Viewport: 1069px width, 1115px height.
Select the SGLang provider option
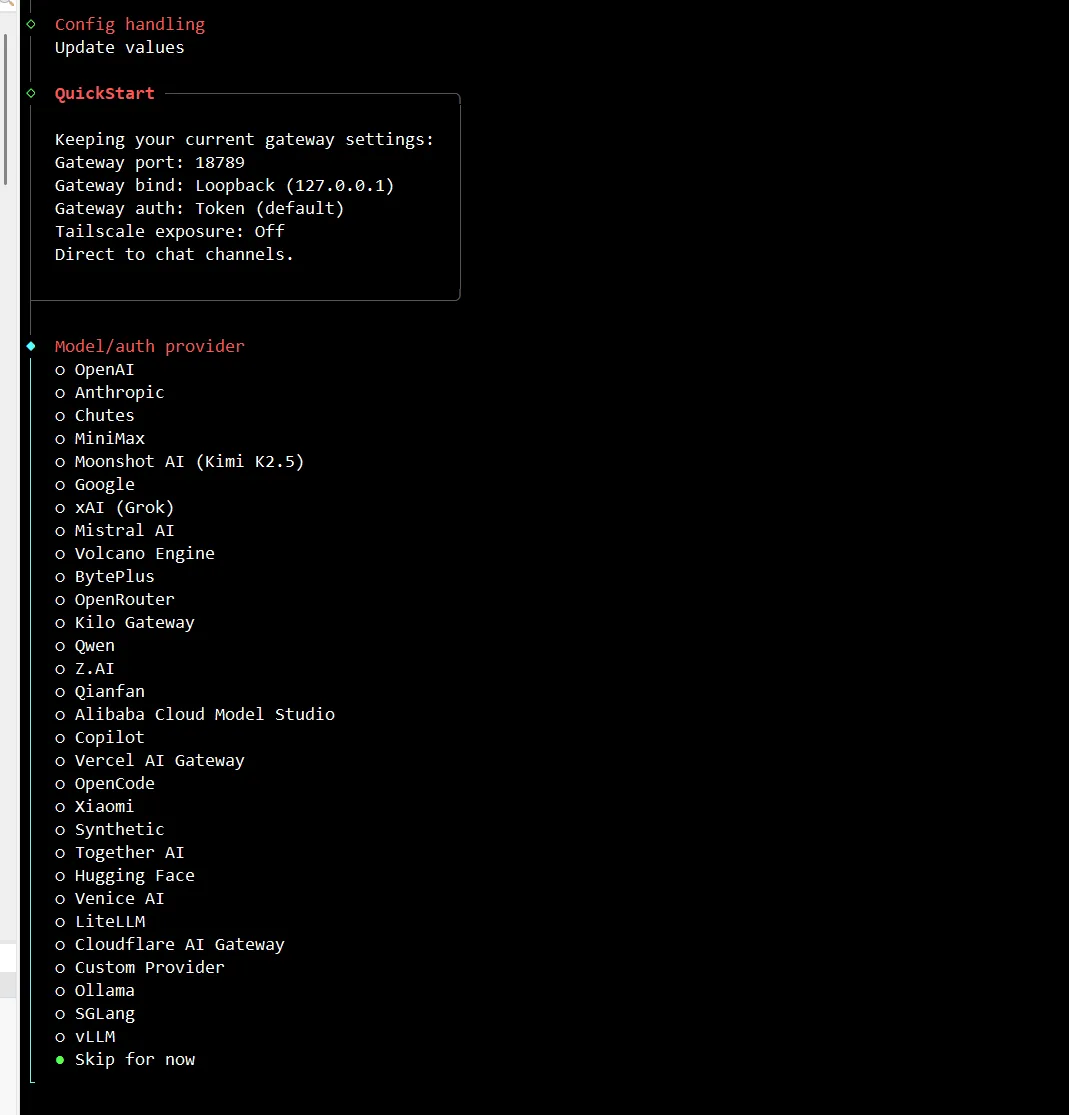tap(95, 1014)
